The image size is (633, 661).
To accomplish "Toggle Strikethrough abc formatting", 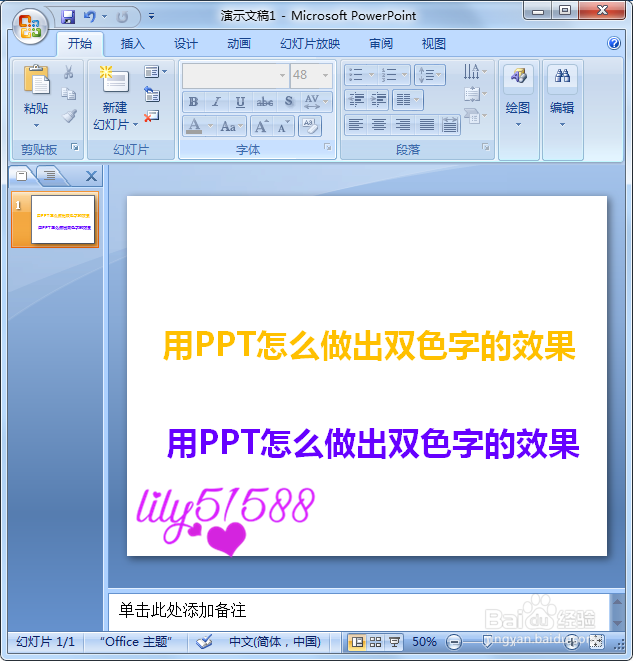I will pyautogui.click(x=265, y=101).
